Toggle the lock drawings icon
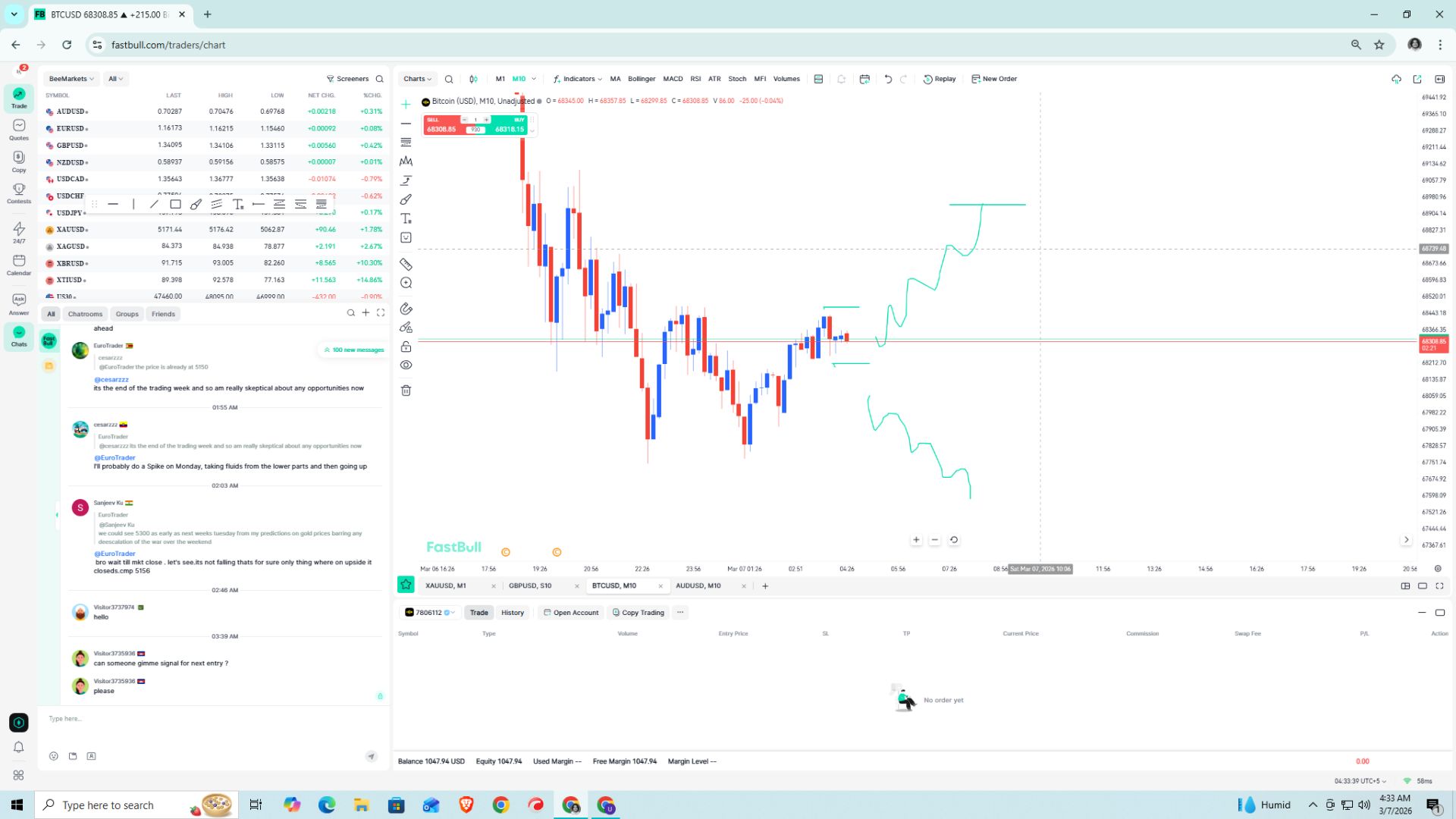Viewport: 1456px width, 819px height. [406, 347]
